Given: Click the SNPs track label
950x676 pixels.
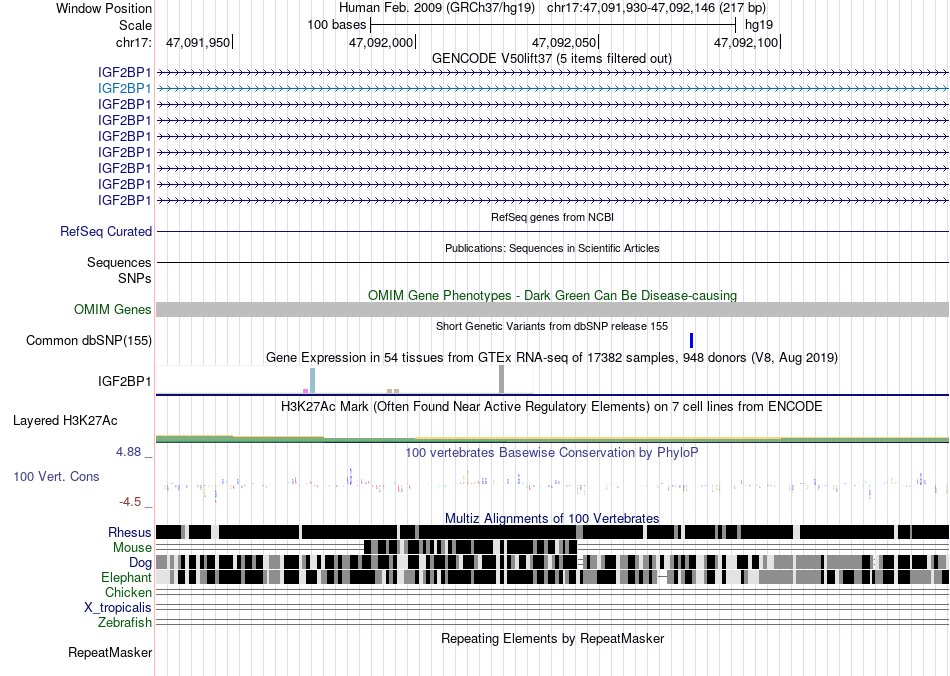Looking at the screenshot, I should [135, 279].
